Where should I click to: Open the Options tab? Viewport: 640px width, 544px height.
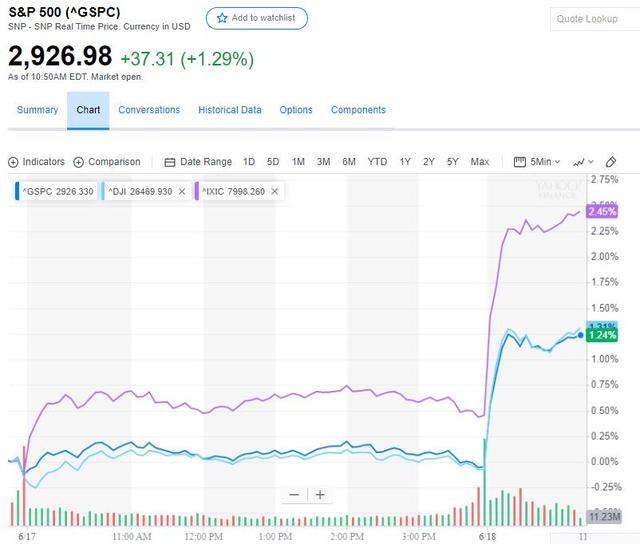pyautogui.click(x=296, y=110)
